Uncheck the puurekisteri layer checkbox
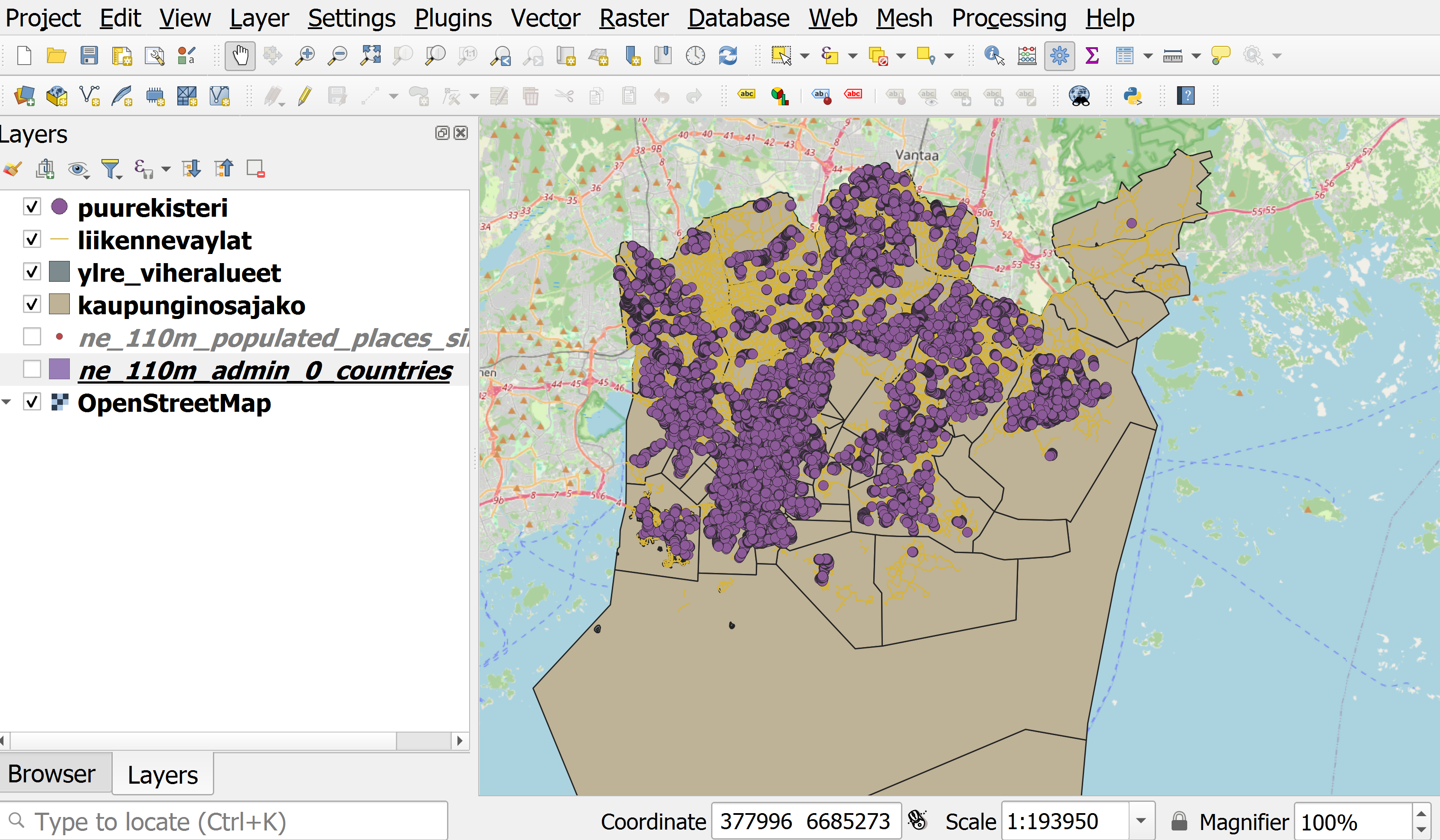The width and height of the screenshot is (1440, 840). (32, 207)
